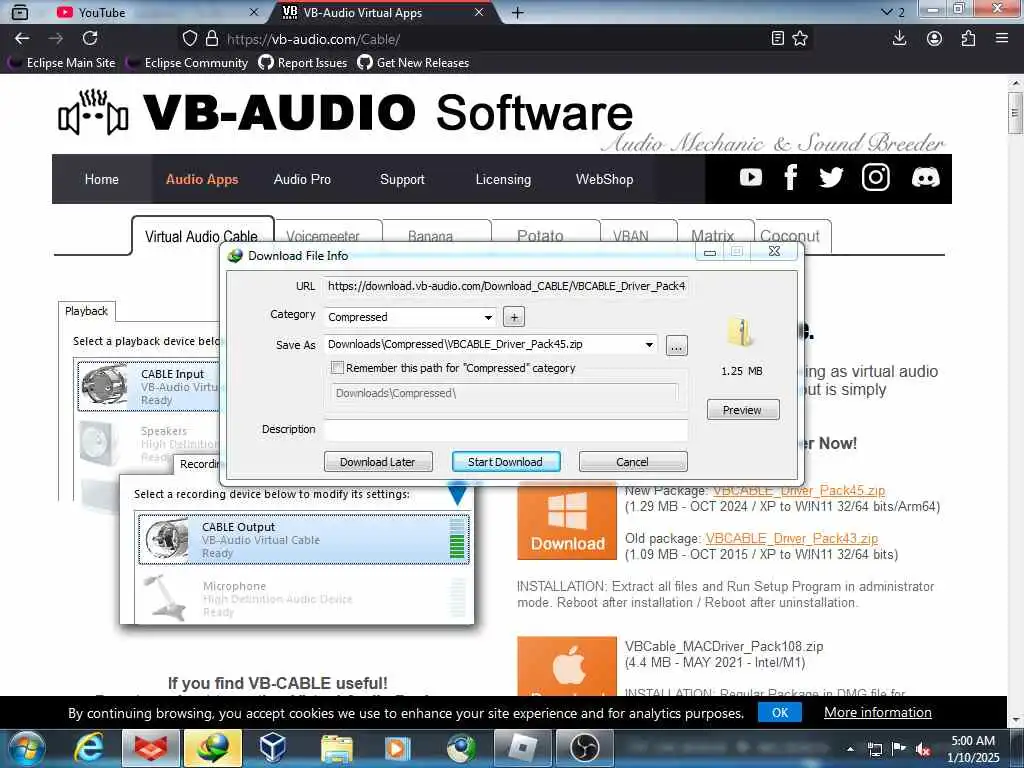Accept cookies with the OK button
Screen dimensions: 1024x768
(x=780, y=712)
